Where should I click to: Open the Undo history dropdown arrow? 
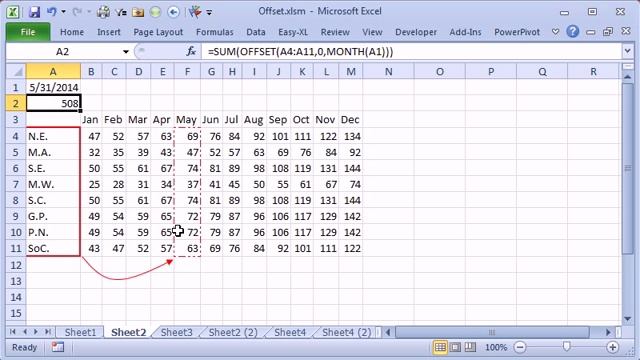click(63, 12)
